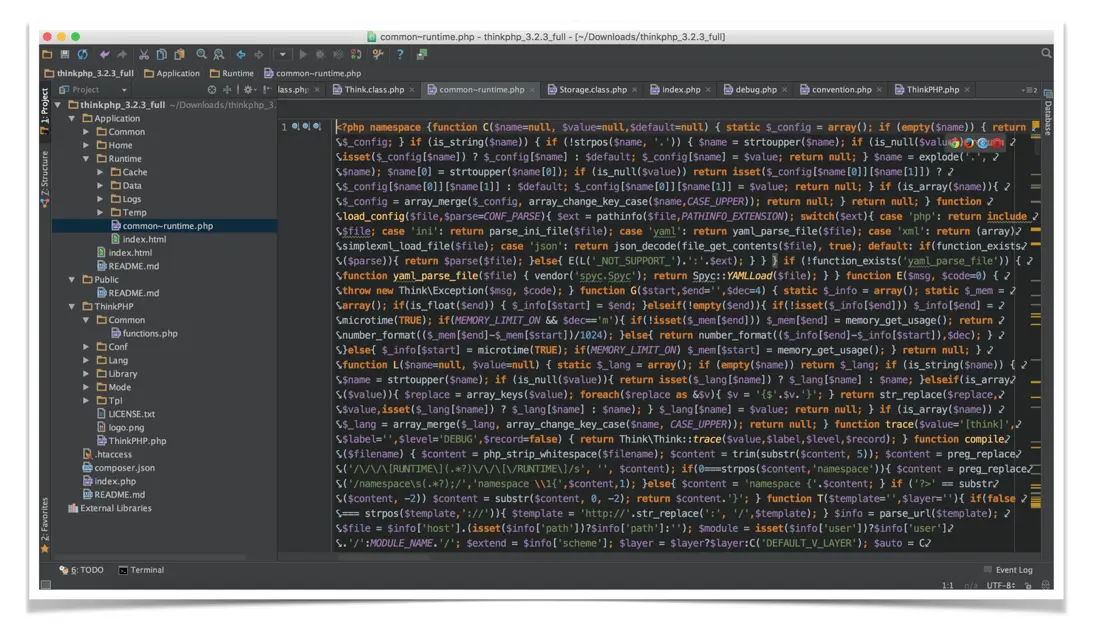Click the scroll from source target icon
The width and height of the screenshot is (1098, 635).
[211, 90]
